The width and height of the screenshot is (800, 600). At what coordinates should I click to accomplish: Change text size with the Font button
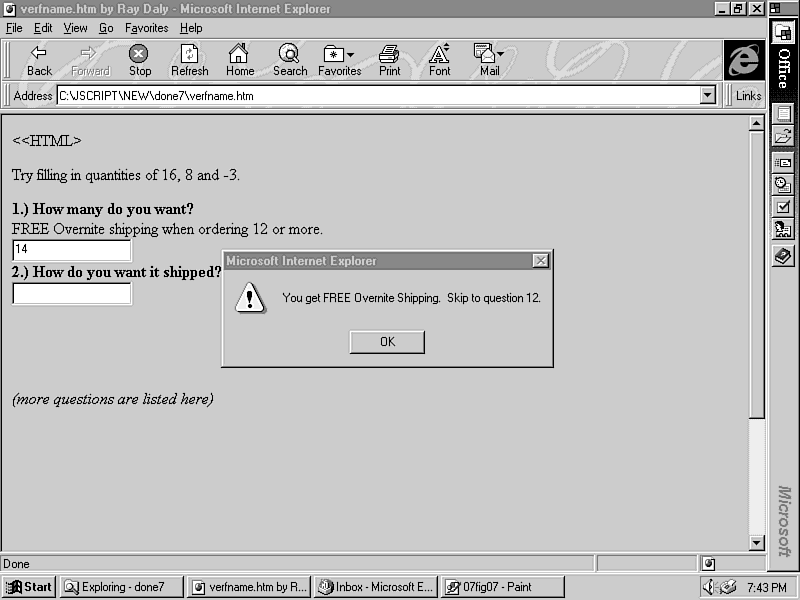click(439, 60)
